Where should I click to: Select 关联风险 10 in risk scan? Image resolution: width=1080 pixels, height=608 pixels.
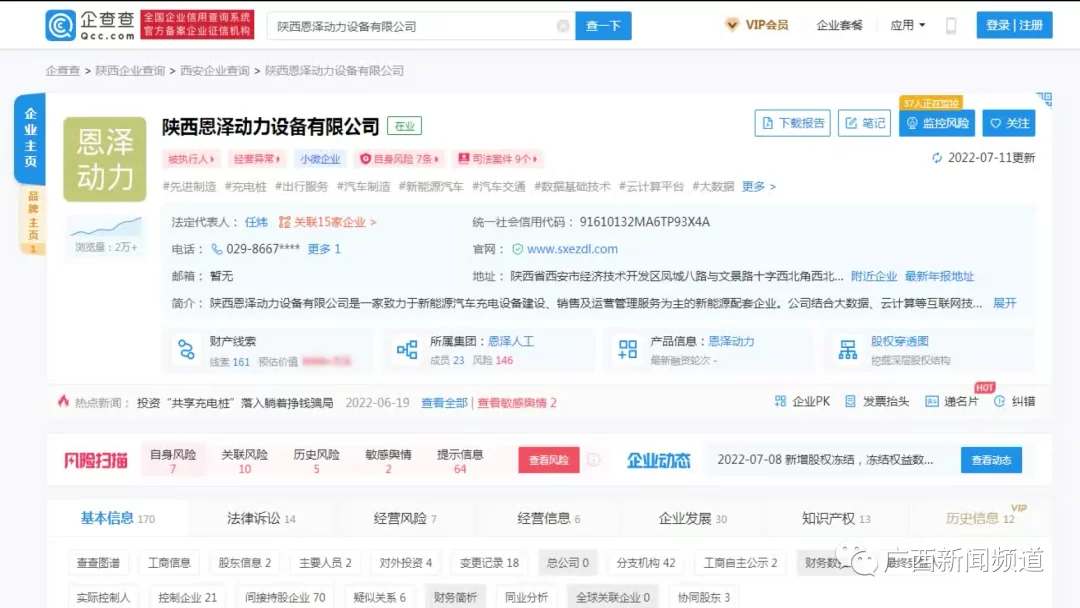pos(245,461)
